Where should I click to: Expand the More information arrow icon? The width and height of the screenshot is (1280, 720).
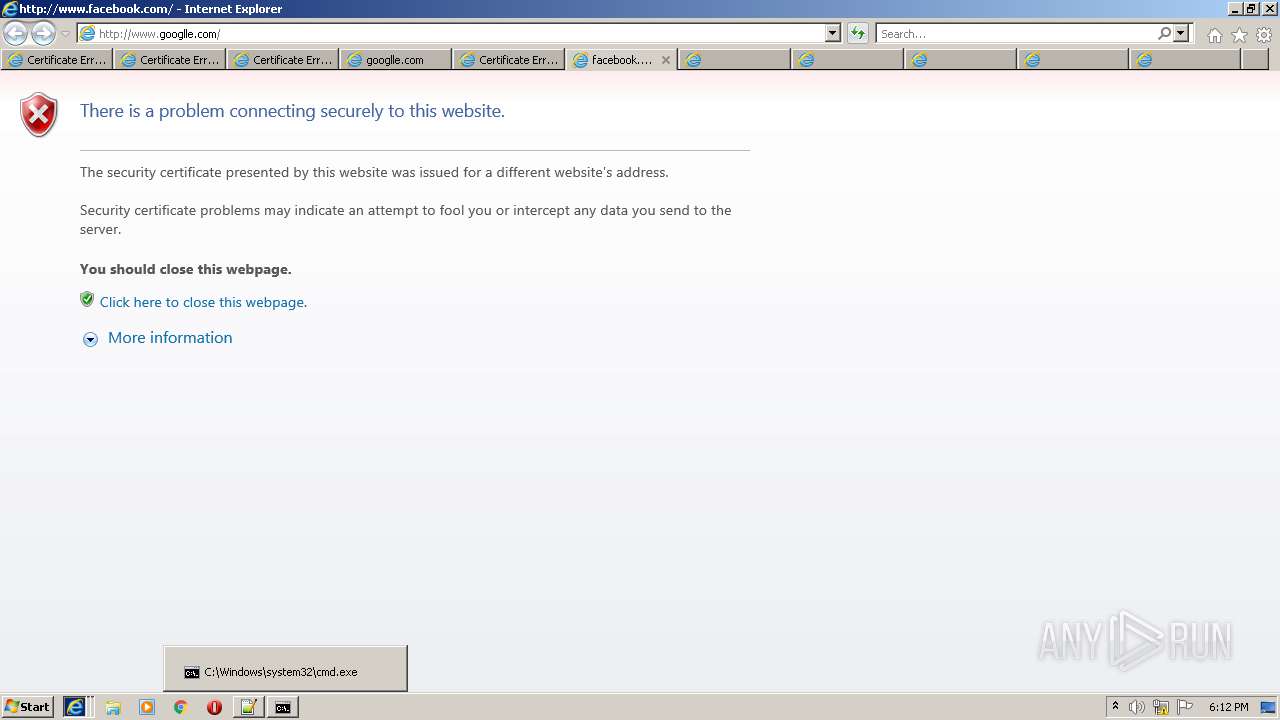point(90,339)
